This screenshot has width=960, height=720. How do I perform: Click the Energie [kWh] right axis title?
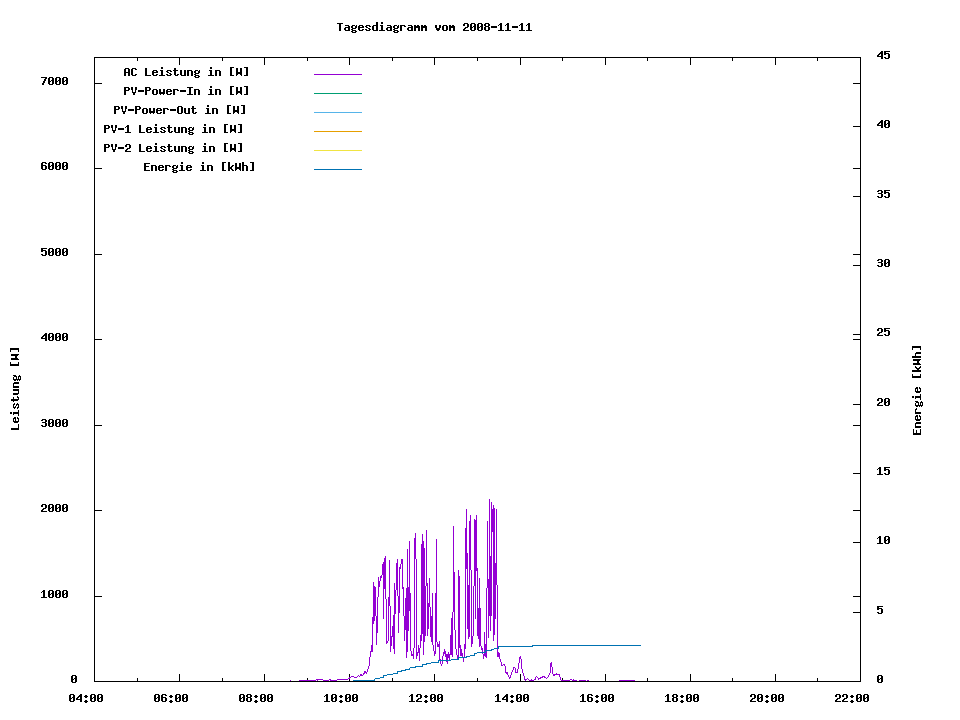(917, 390)
